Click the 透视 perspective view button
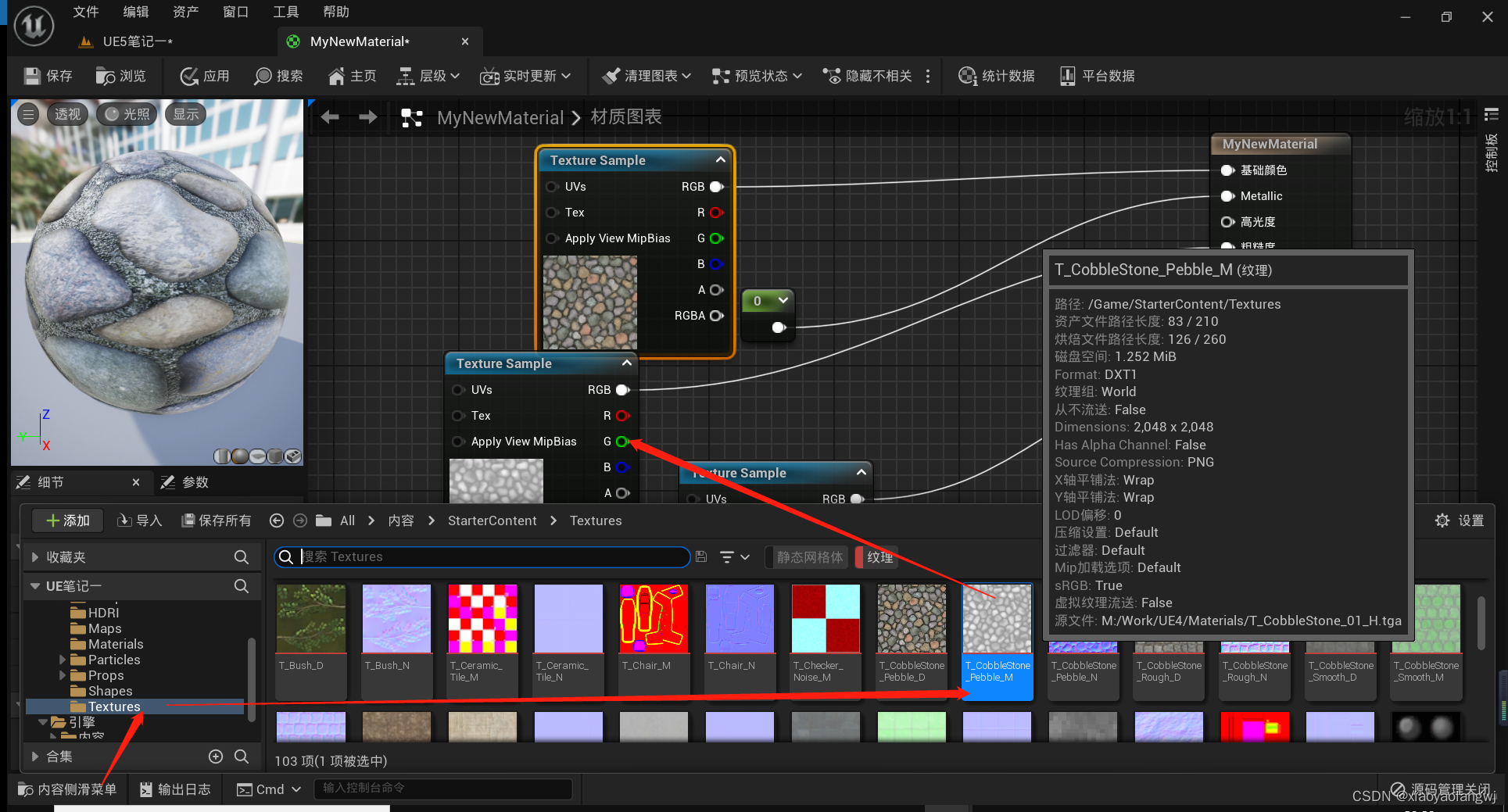 (66, 114)
